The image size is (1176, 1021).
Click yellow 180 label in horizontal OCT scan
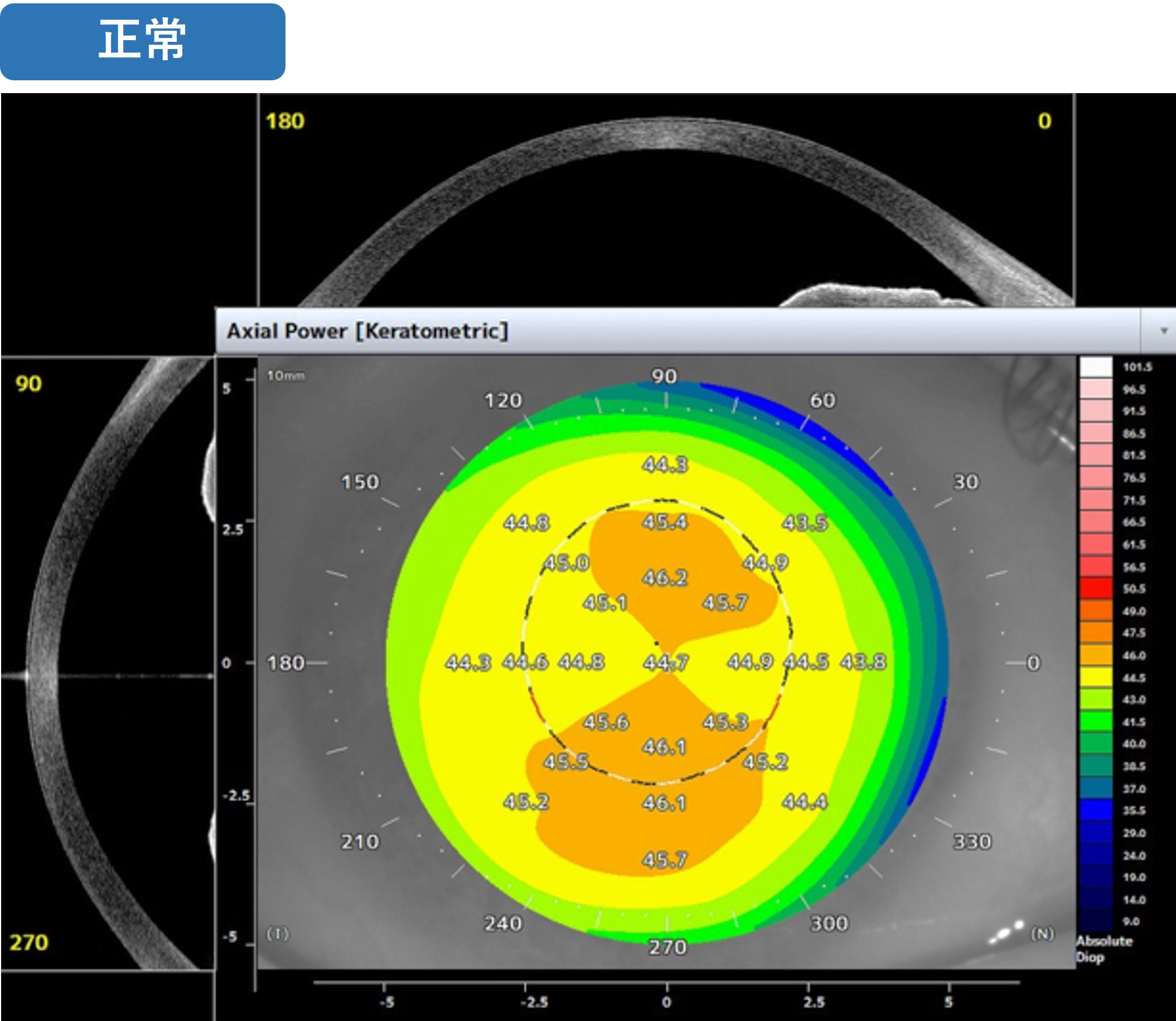tap(285, 121)
